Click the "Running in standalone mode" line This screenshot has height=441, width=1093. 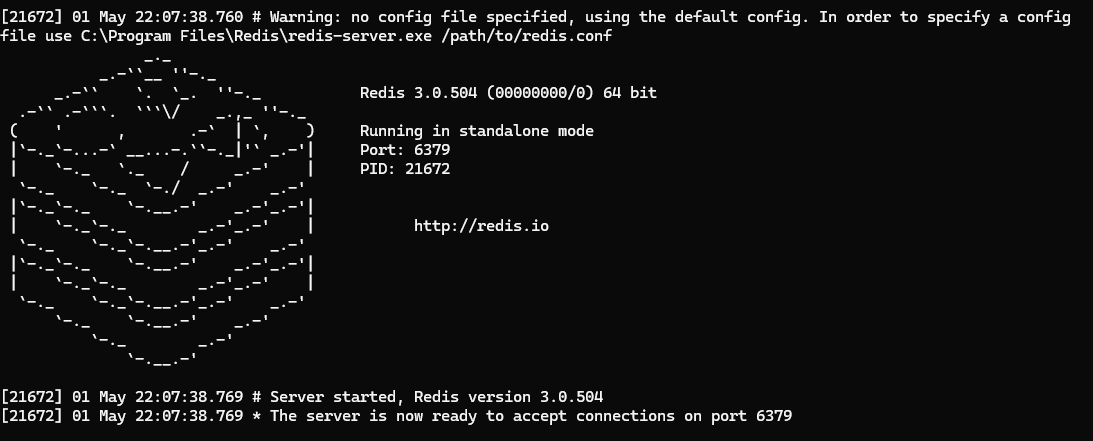pyautogui.click(x=477, y=131)
